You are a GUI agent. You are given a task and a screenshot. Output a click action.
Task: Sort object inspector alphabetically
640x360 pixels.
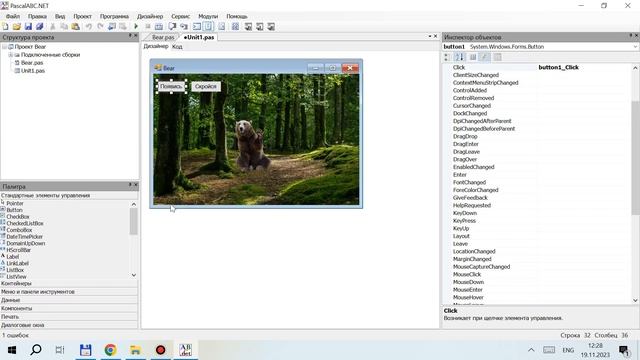click(459, 57)
